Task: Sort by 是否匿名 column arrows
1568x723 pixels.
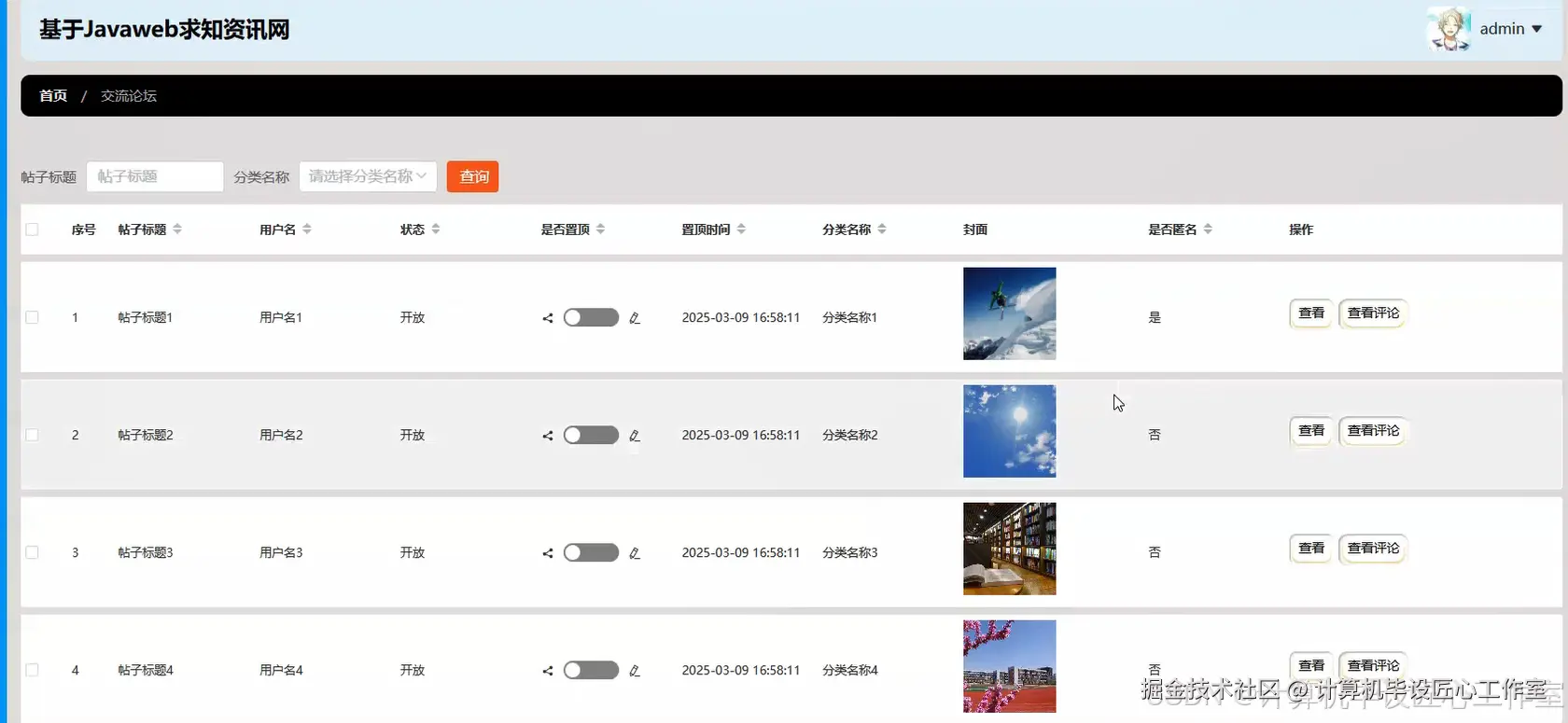Action: [1208, 229]
